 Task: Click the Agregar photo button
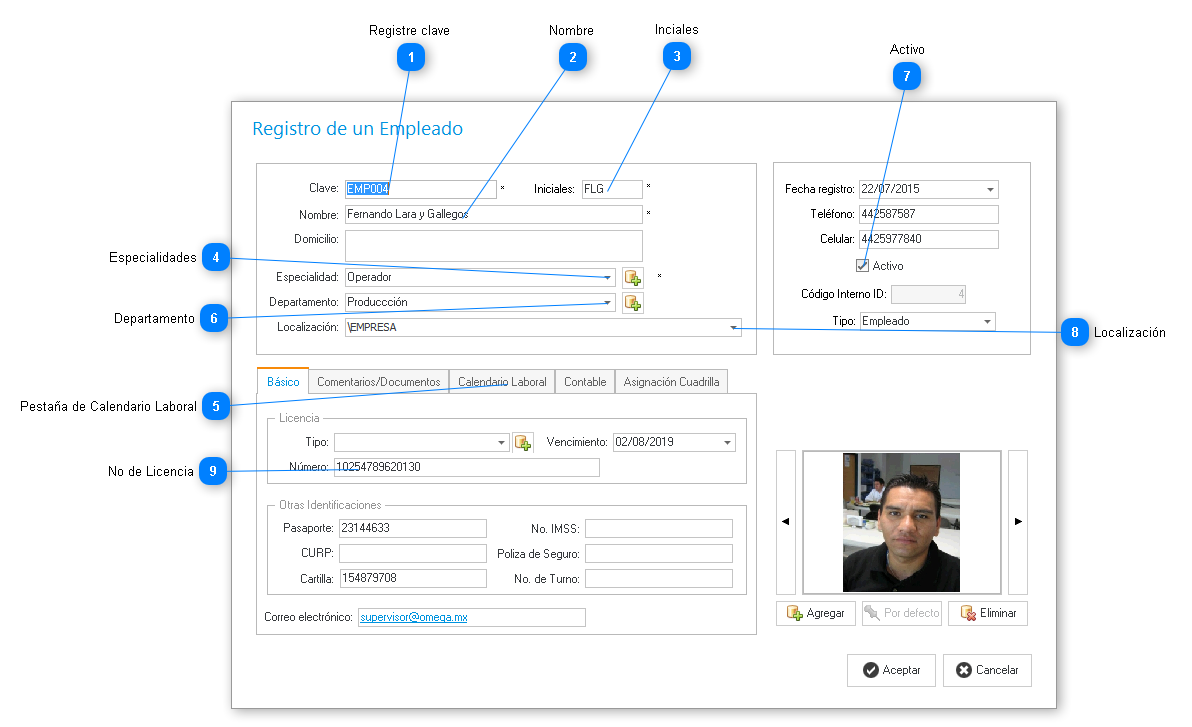[816, 613]
